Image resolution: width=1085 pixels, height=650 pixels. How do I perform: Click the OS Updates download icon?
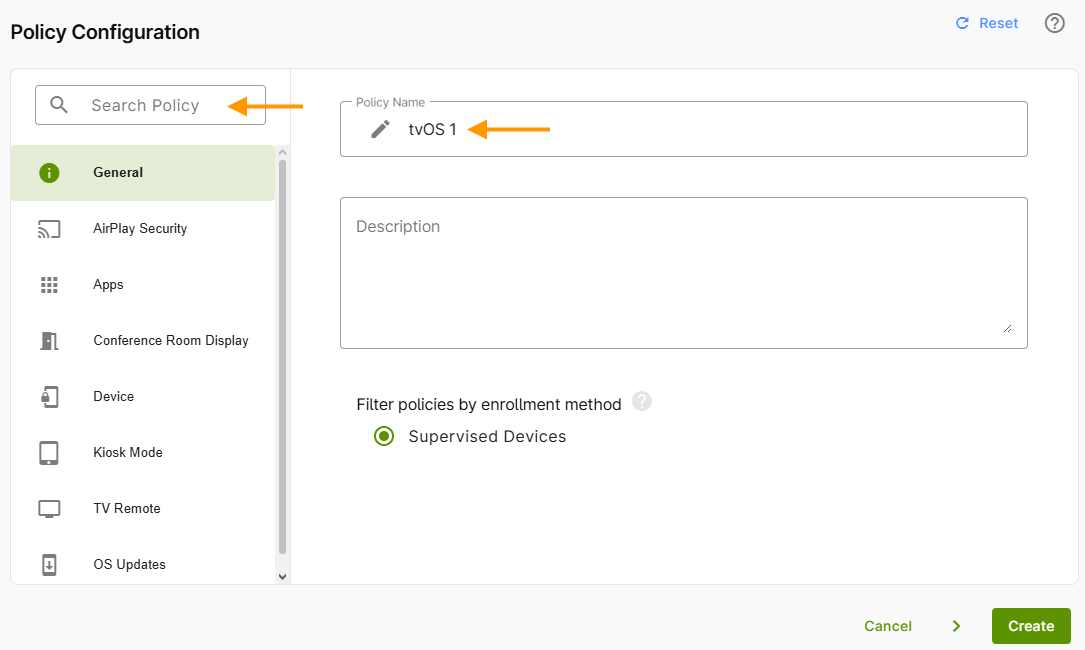point(49,565)
